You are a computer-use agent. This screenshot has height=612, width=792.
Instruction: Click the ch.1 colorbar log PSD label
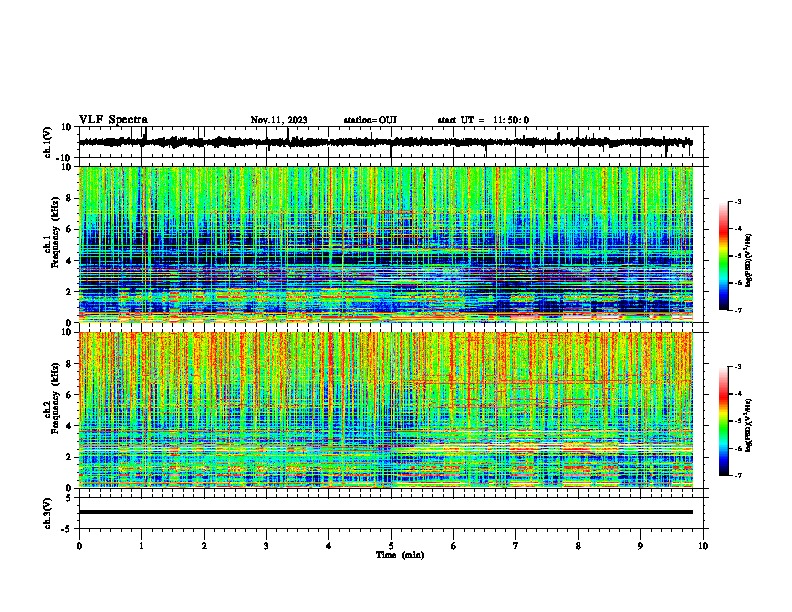(748, 260)
